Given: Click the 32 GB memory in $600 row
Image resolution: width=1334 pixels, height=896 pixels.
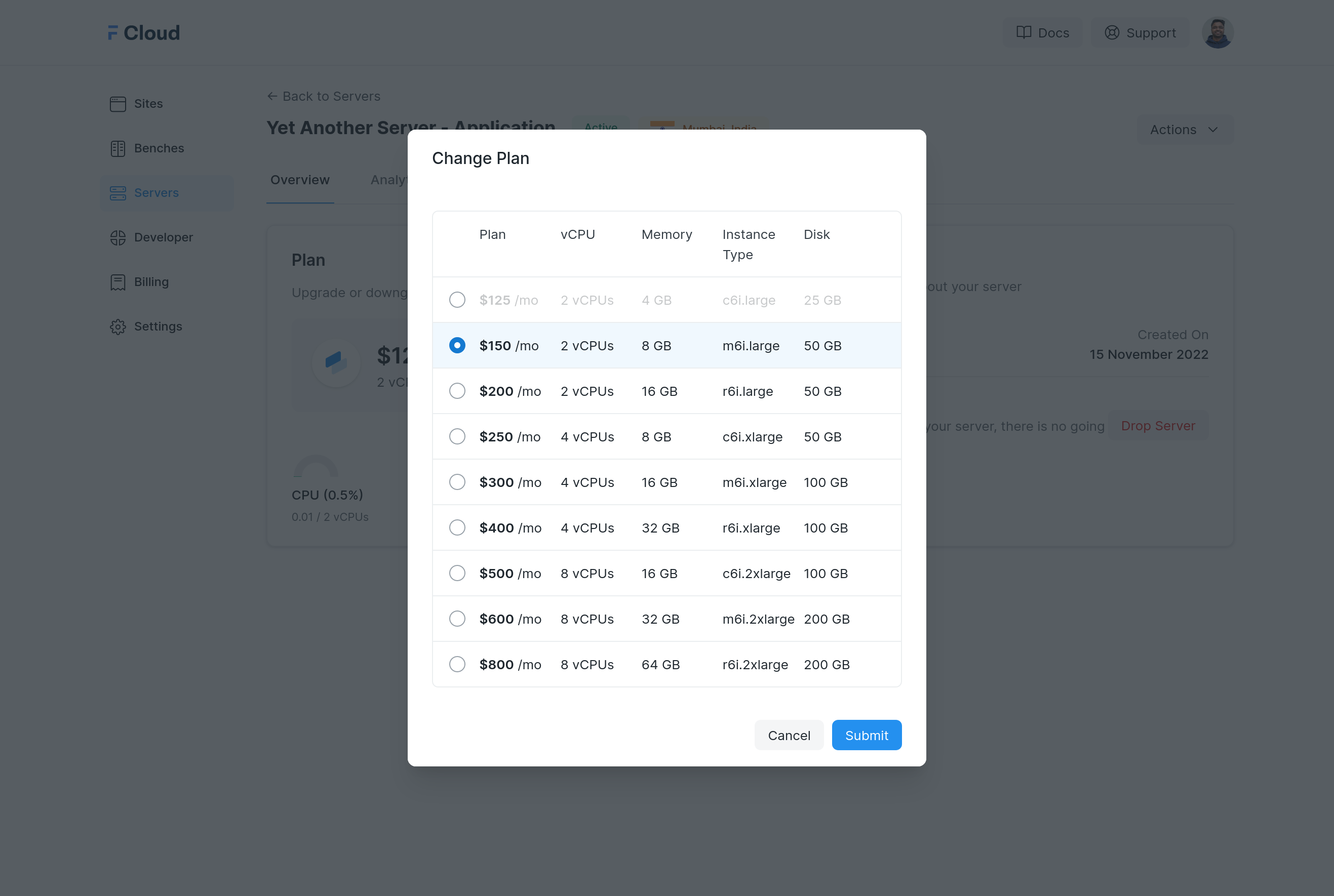Looking at the screenshot, I should tap(660, 620).
